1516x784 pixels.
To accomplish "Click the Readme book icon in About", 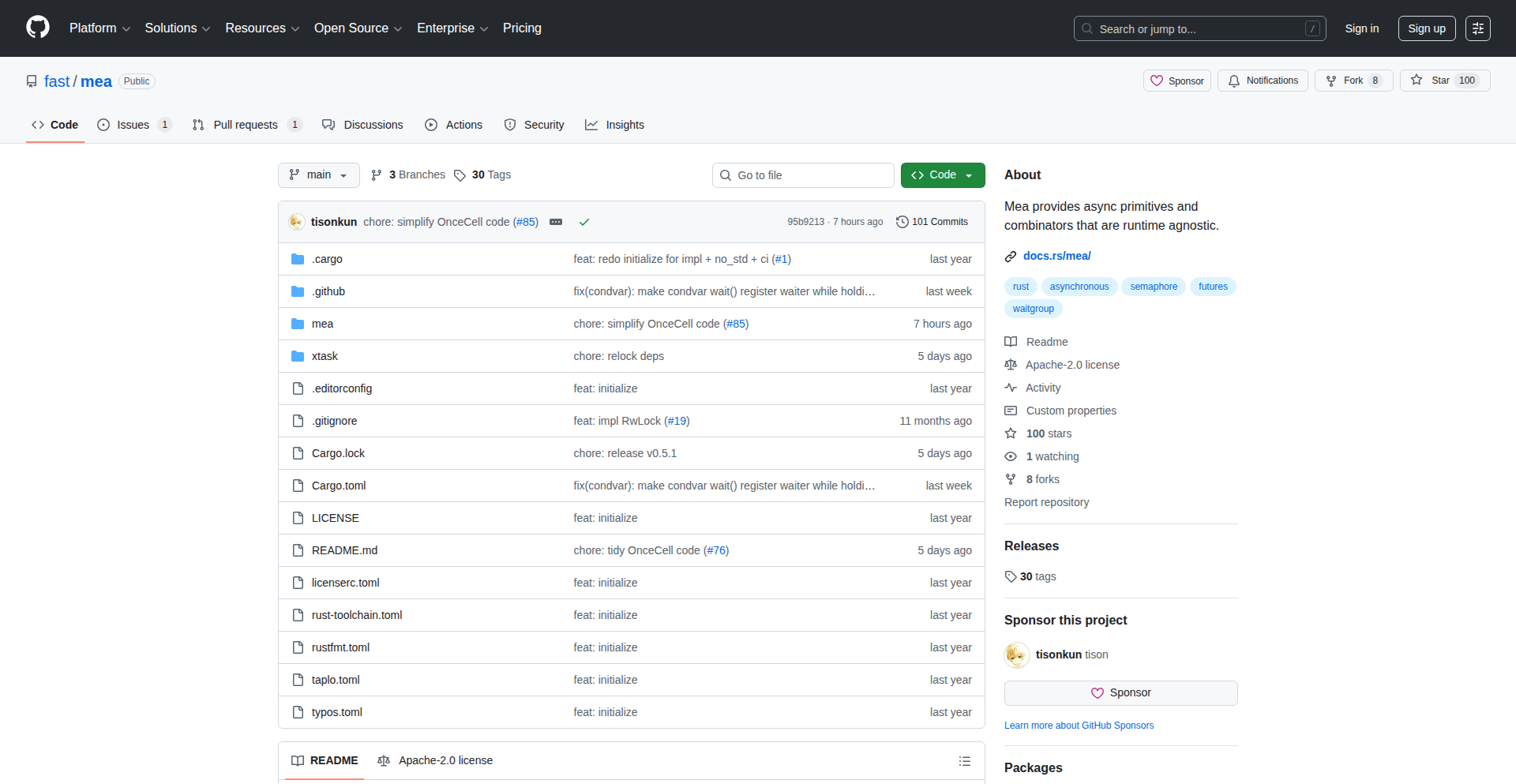I will [x=1011, y=341].
